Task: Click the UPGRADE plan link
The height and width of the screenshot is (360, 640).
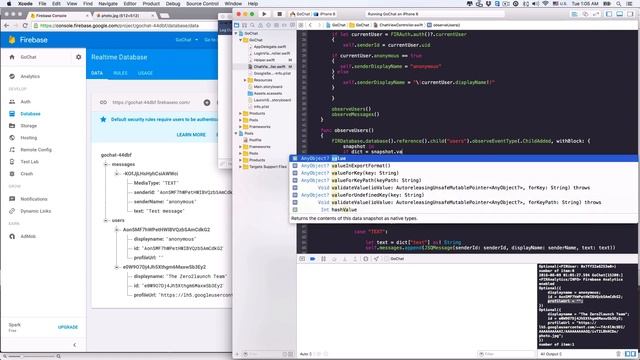Action: [x=68, y=327]
